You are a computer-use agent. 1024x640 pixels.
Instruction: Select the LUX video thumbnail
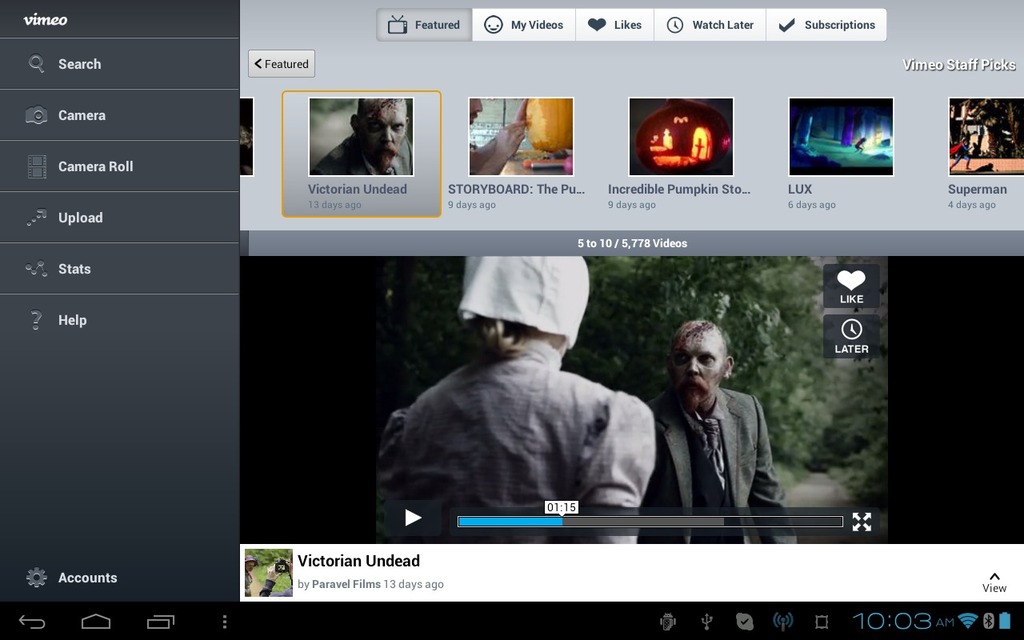pos(841,137)
